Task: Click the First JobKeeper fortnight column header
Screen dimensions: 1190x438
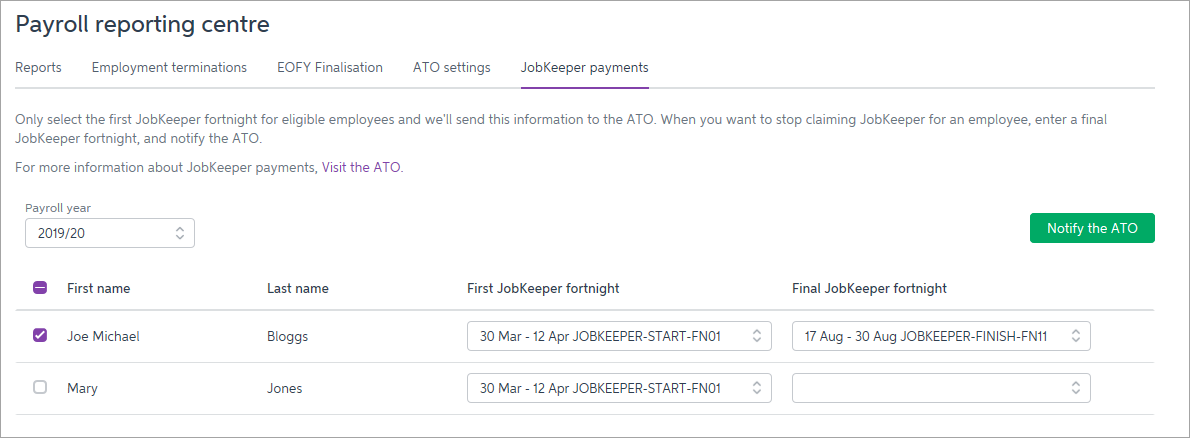Action: (x=543, y=289)
